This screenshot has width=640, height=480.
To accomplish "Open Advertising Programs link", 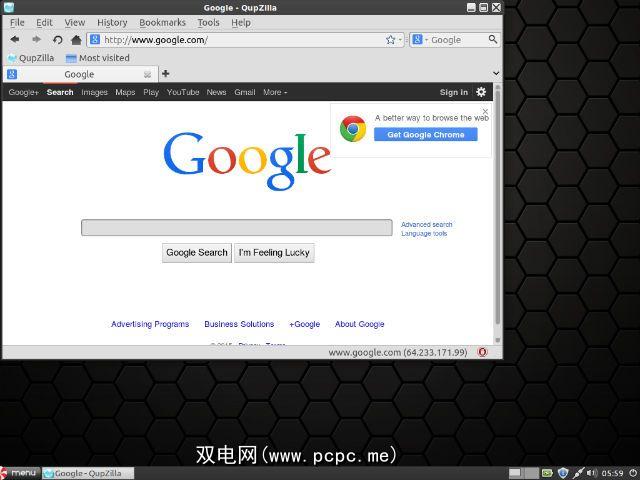I will coord(150,324).
